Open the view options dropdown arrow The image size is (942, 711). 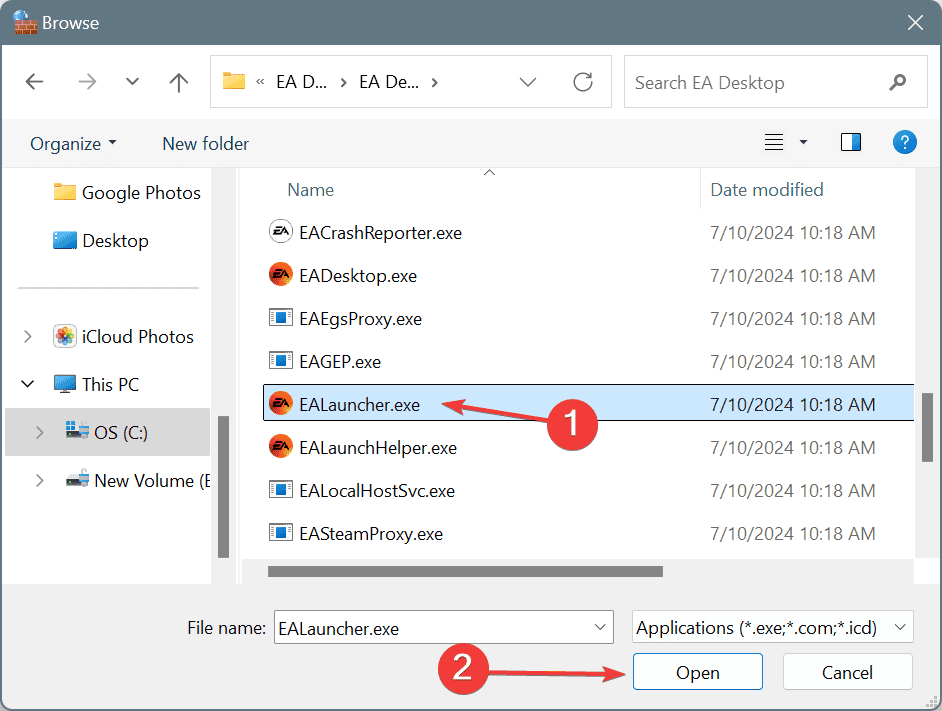pos(803,142)
